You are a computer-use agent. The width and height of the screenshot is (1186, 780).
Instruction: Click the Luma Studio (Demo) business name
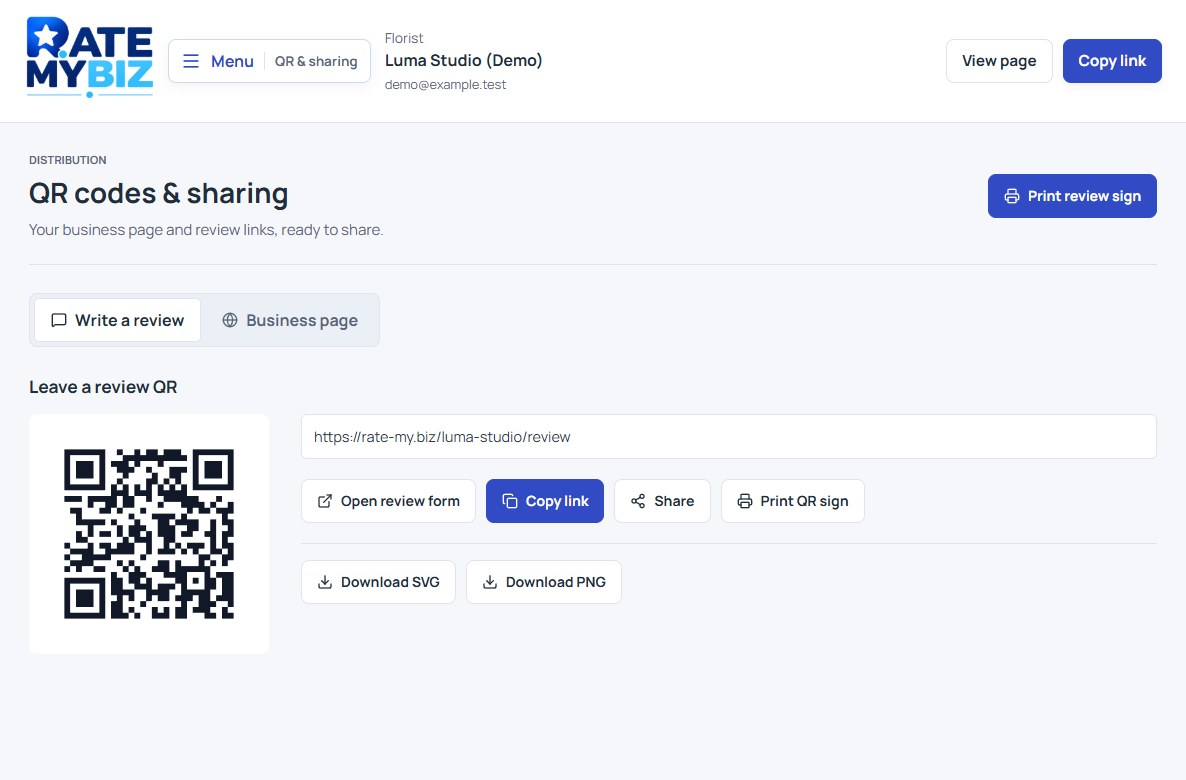(464, 61)
